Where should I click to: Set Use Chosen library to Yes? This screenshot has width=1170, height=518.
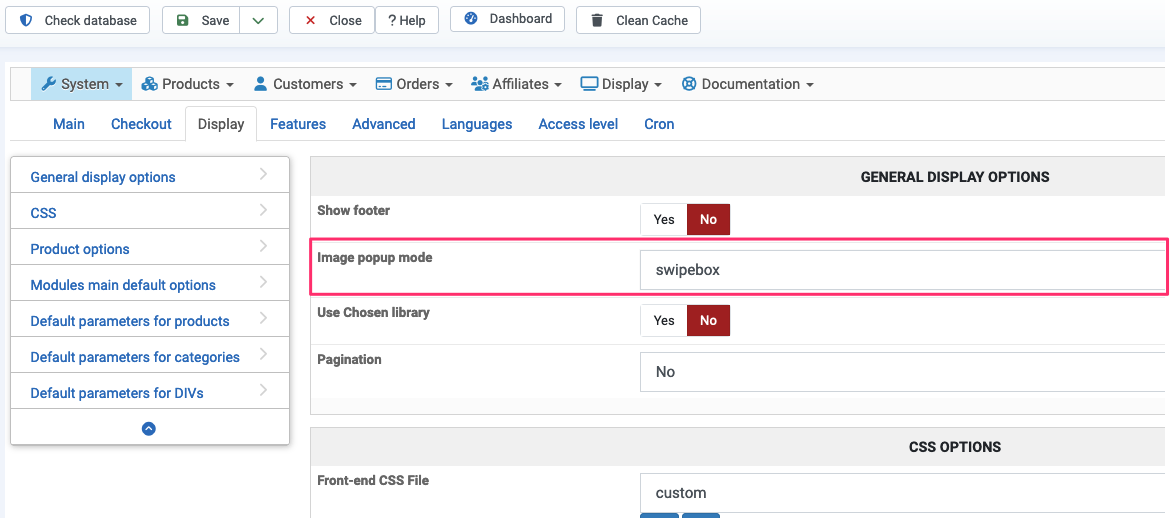664,321
